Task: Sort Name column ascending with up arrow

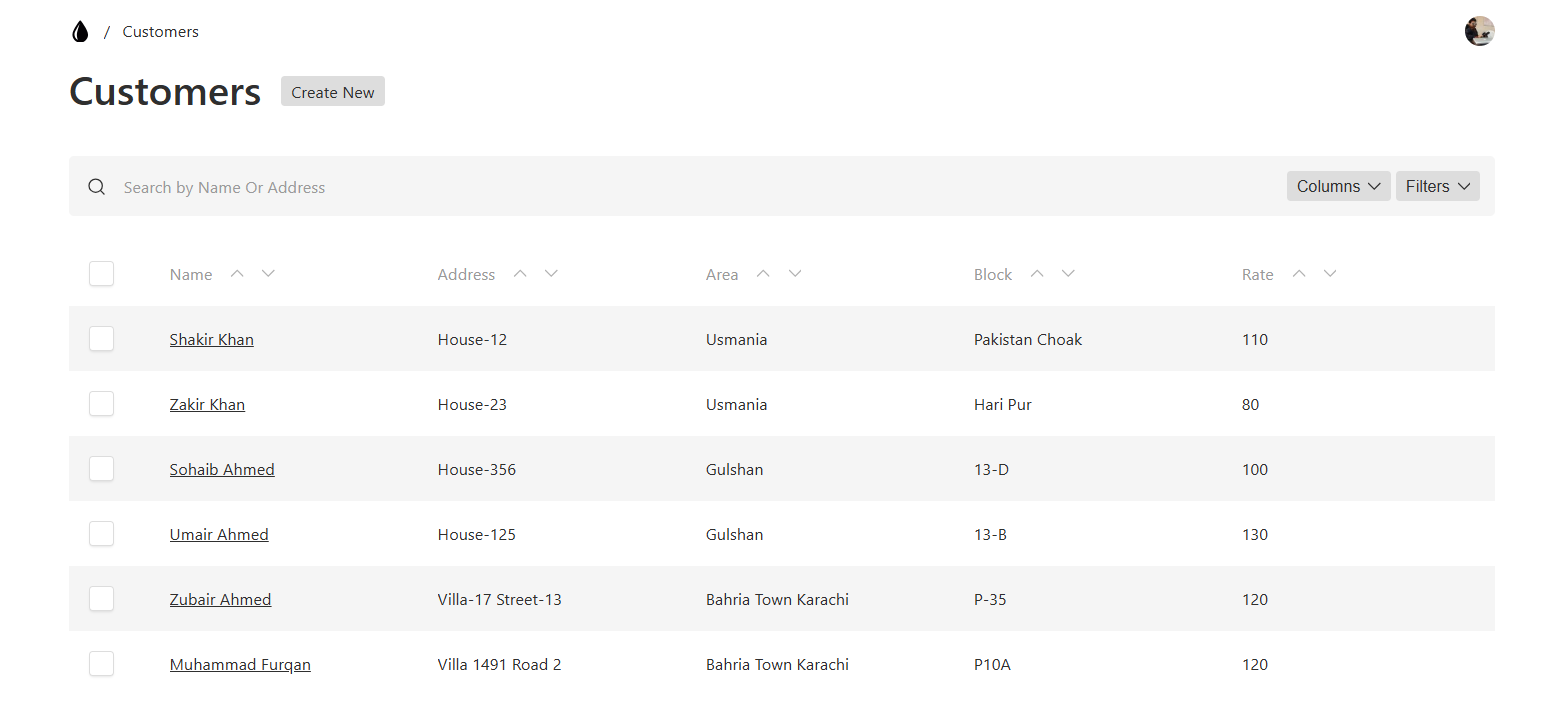Action: 237,274
